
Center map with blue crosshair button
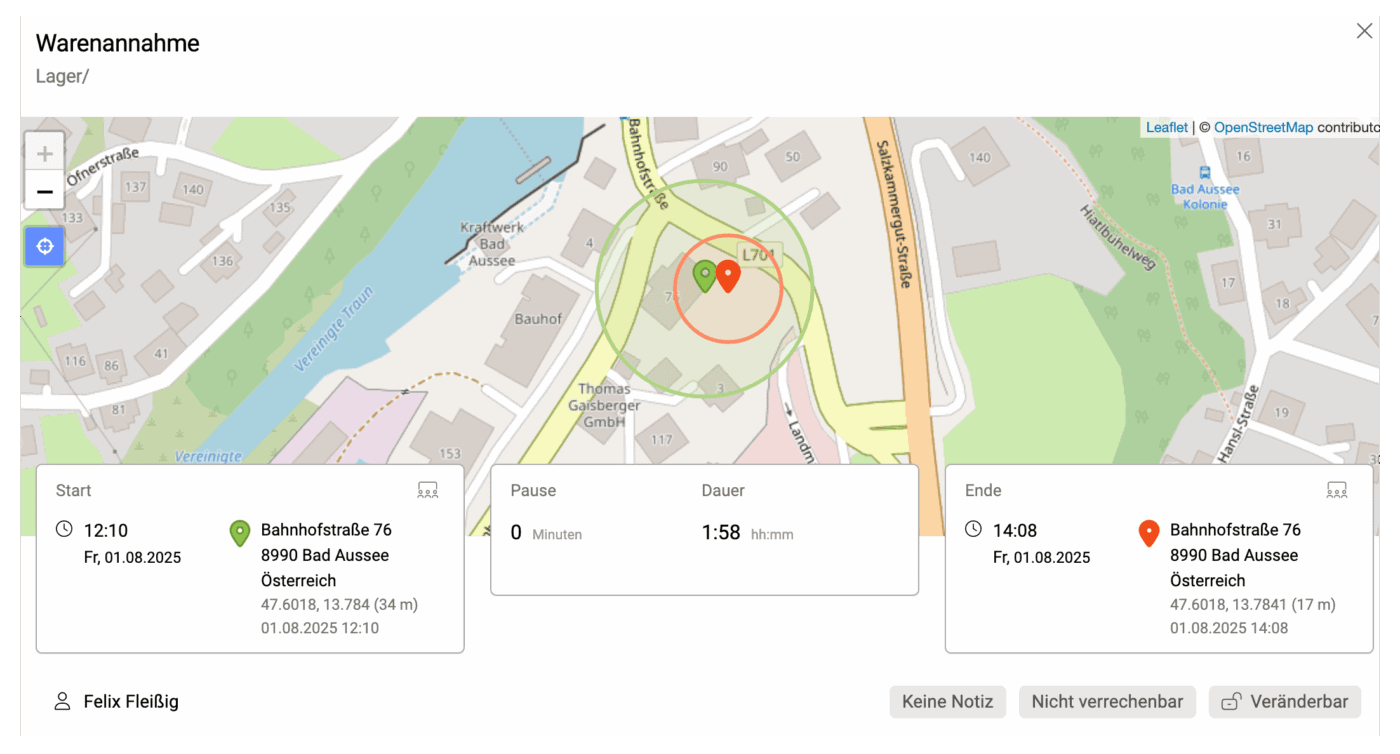point(45,246)
